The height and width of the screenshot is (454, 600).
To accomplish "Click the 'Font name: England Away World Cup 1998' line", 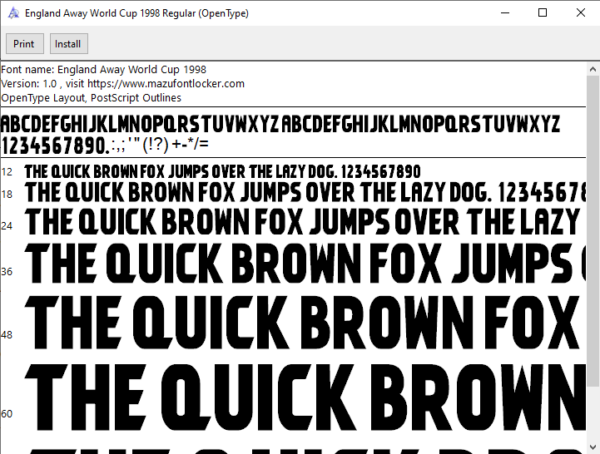I will 104,70.
